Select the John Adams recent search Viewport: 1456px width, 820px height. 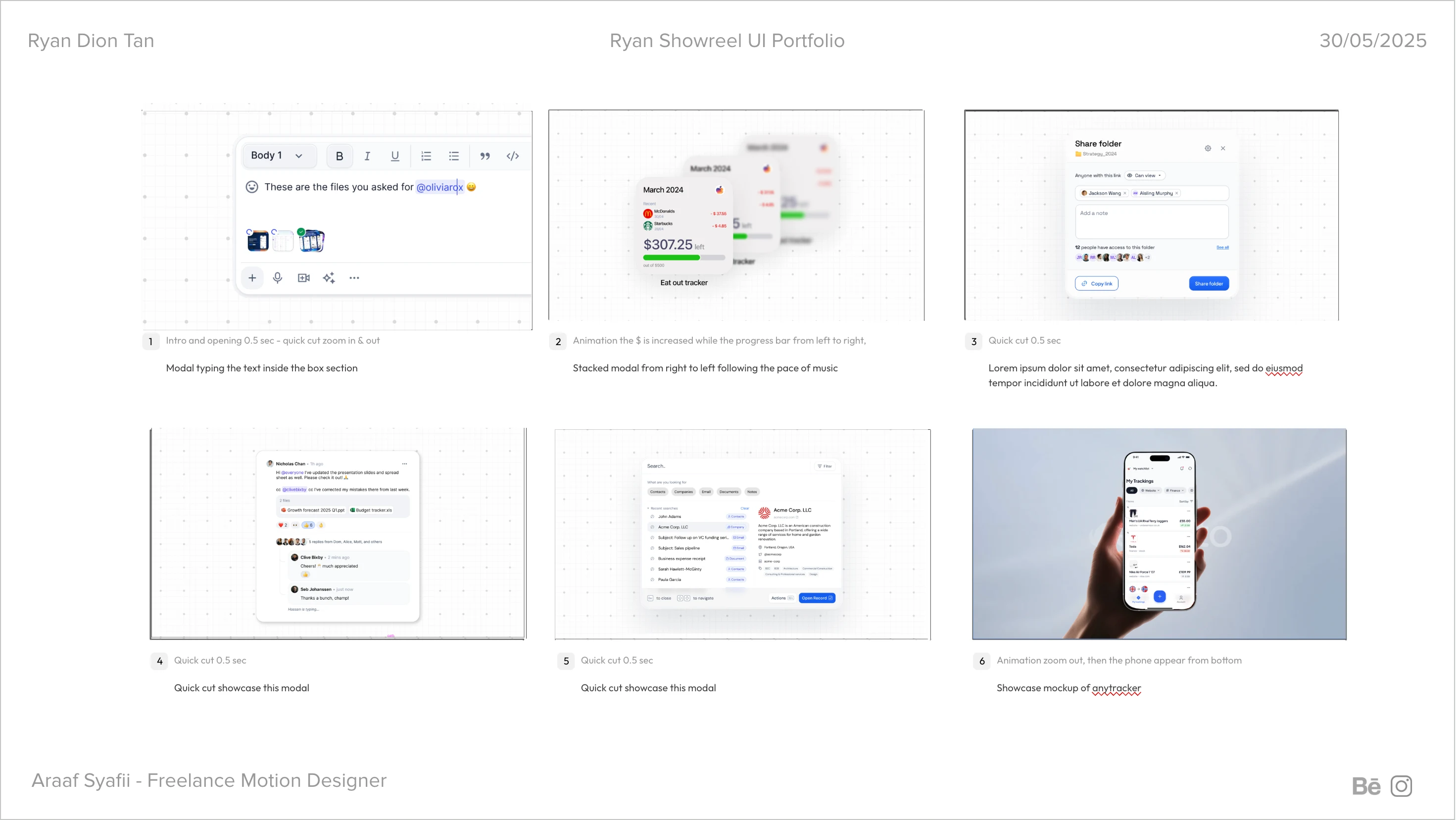pos(698,517)
